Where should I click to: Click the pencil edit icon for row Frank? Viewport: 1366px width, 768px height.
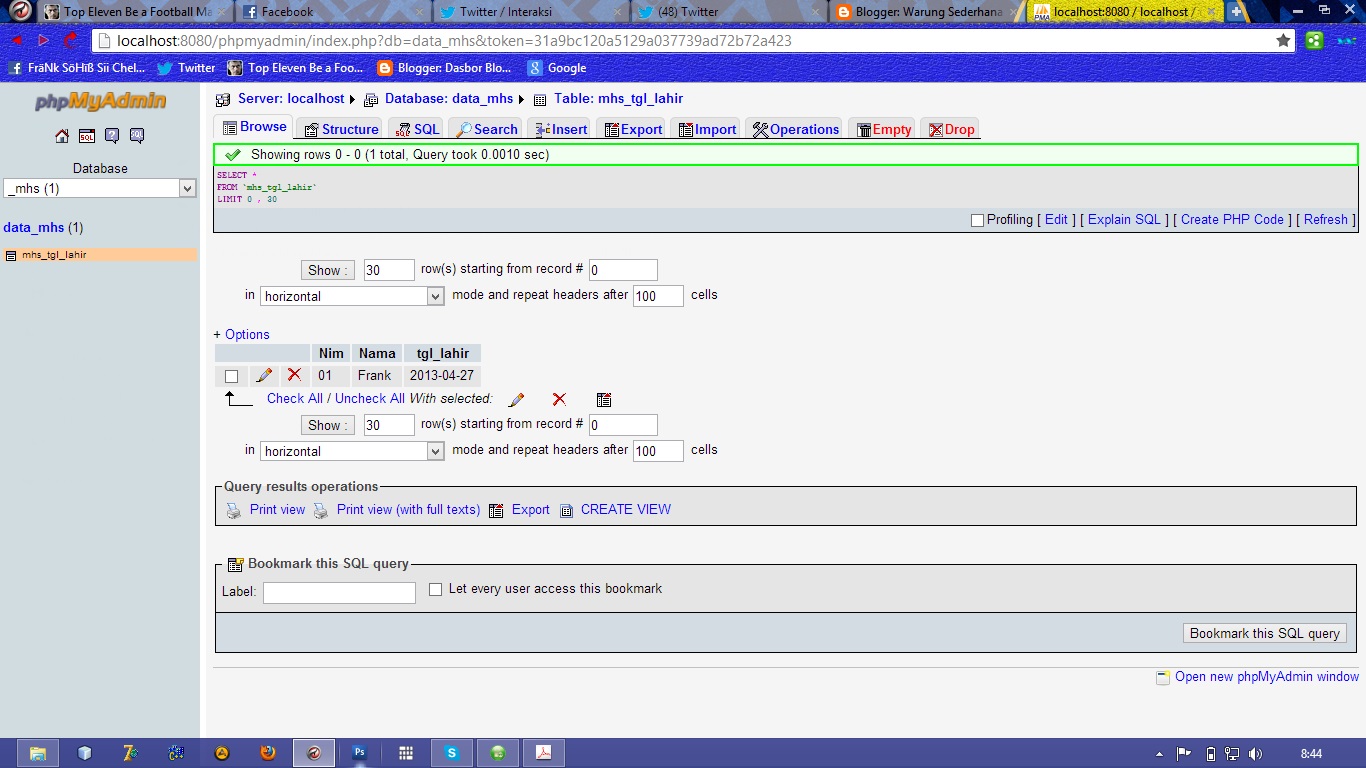[264, 376]
